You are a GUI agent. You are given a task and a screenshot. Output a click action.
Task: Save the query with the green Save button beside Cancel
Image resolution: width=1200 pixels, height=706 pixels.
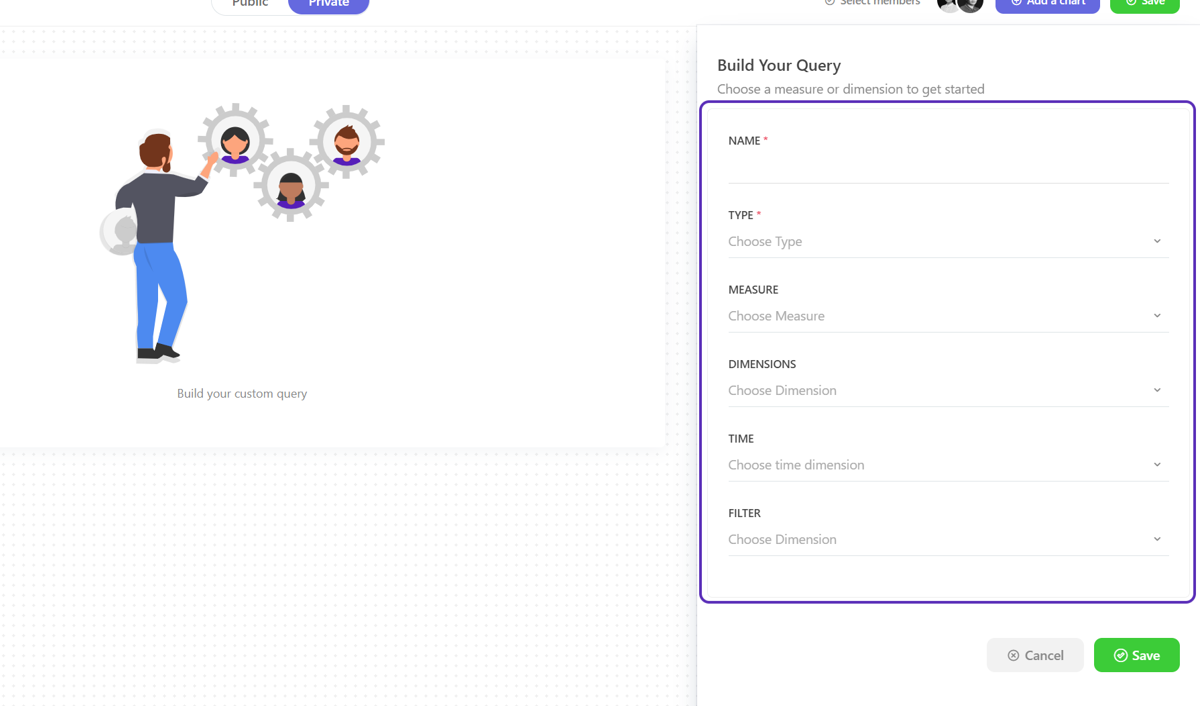1137,655
